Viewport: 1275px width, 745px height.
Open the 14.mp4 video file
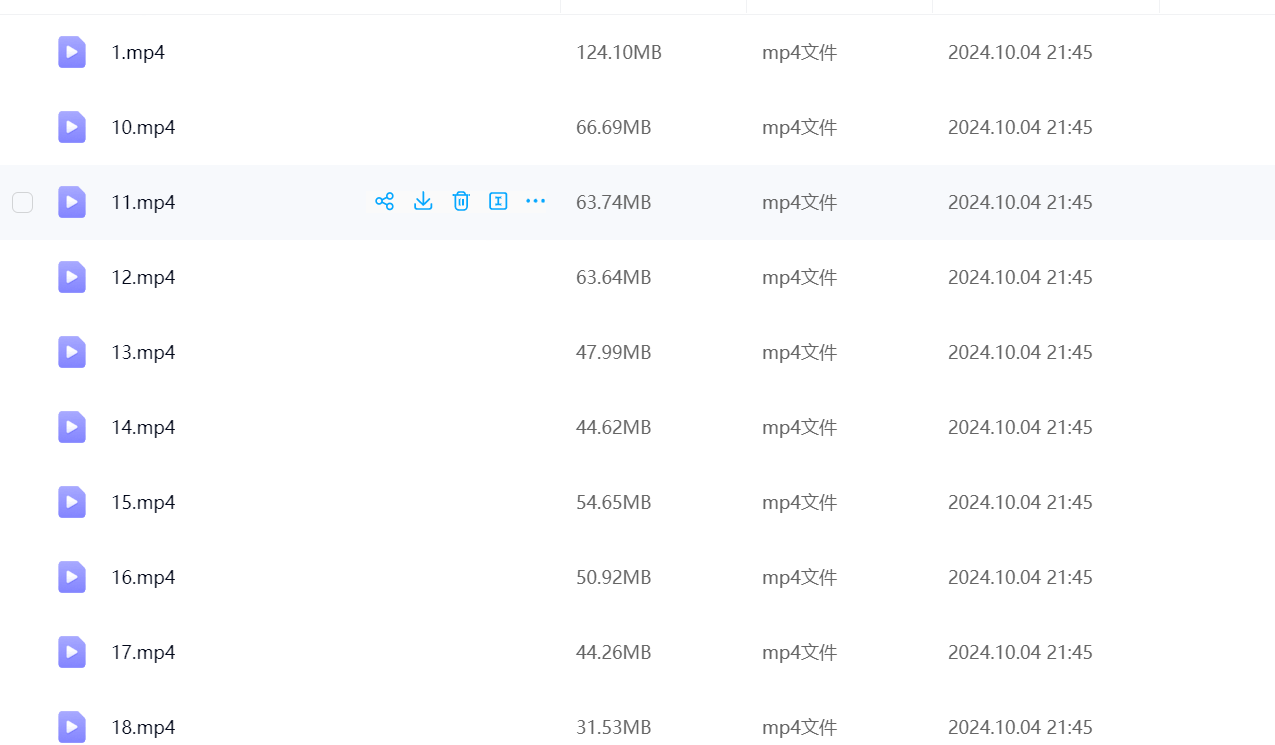[x=143, y=427]
